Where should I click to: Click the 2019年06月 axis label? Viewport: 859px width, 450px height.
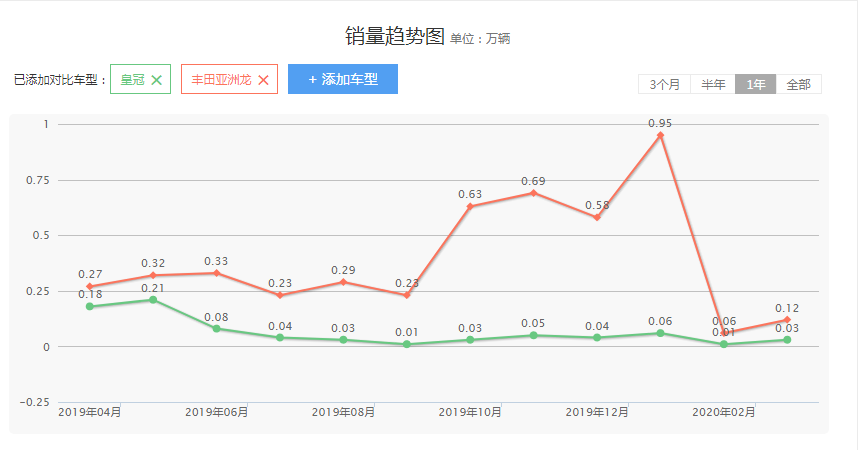tap(216, 412)
